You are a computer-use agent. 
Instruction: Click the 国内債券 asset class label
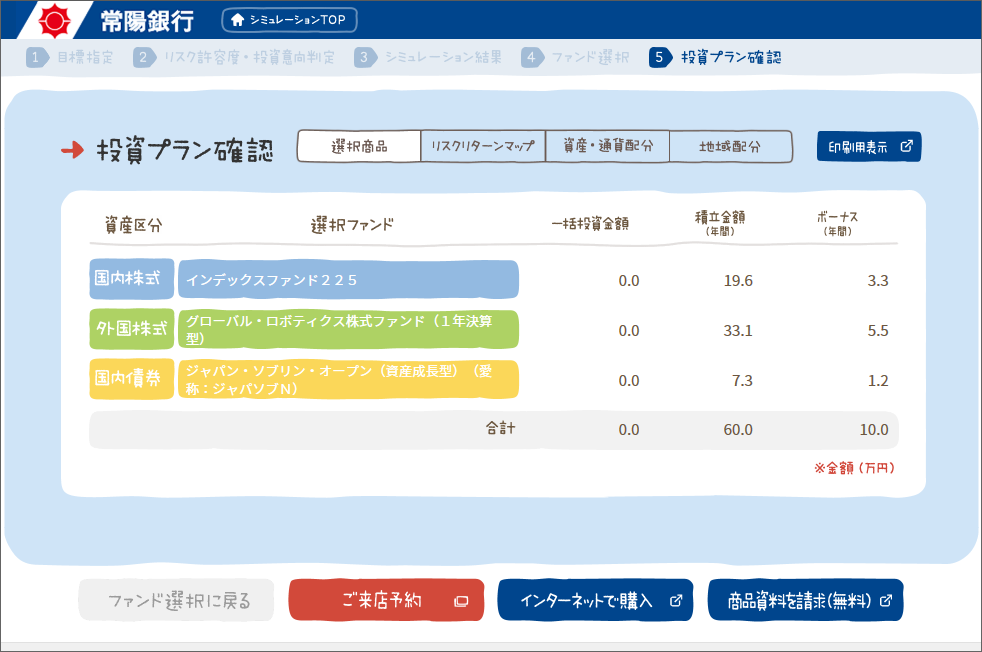132,379
